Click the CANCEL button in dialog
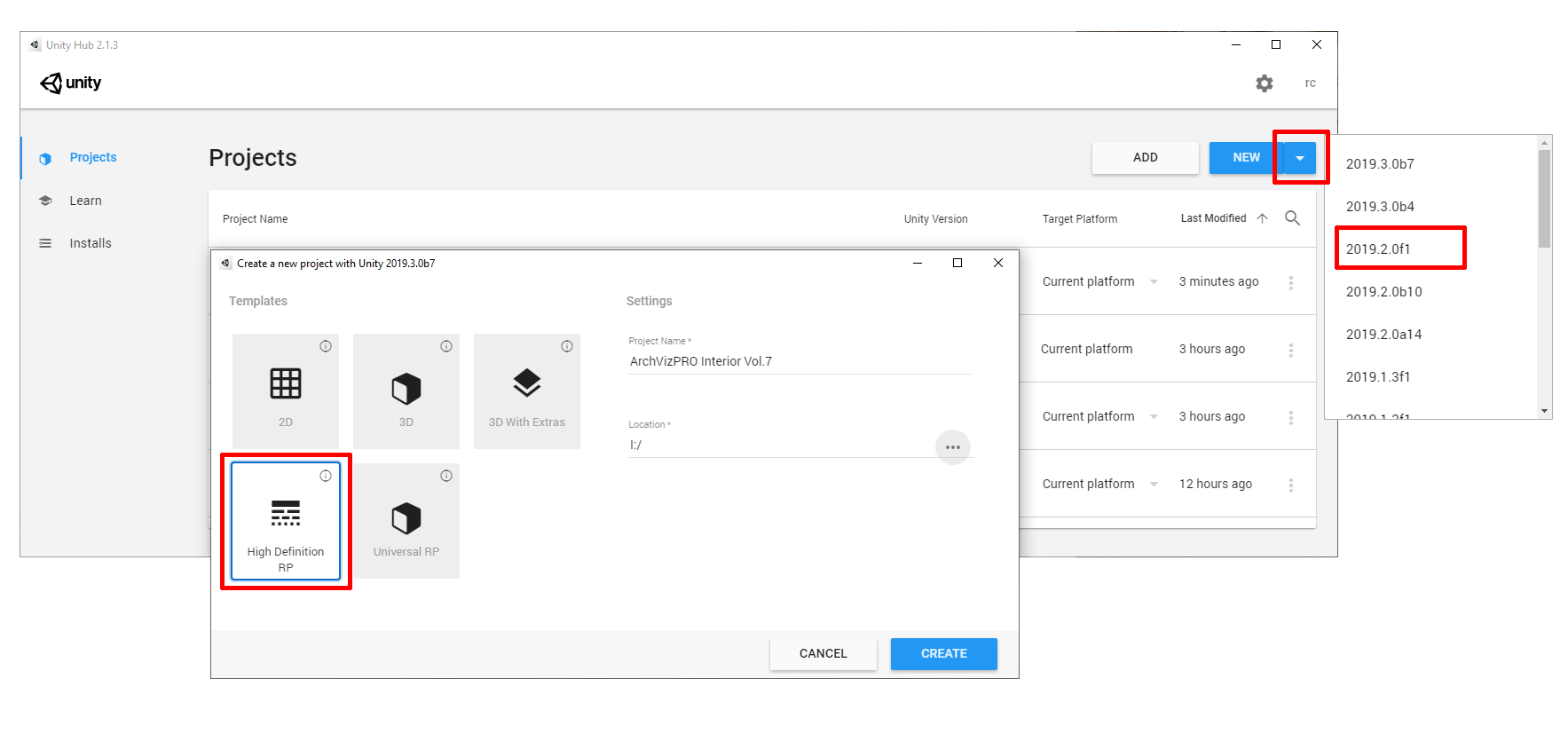The image size is (1568, 742). click(823, 654)
